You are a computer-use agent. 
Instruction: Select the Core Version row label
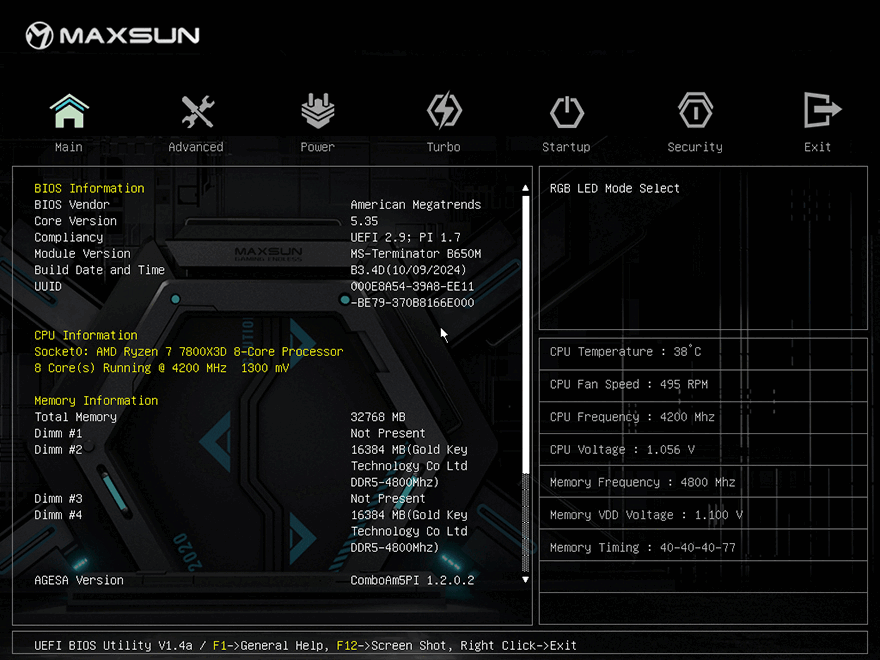coord(76,221)
